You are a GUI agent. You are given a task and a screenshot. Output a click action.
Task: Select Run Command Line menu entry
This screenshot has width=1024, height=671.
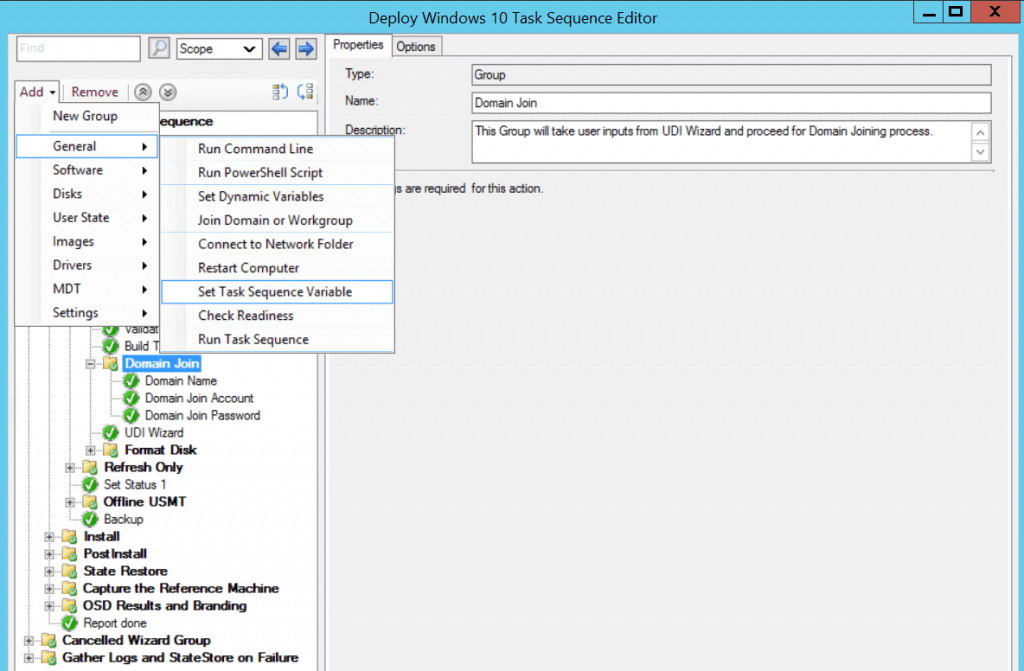[x=277, y=149]
